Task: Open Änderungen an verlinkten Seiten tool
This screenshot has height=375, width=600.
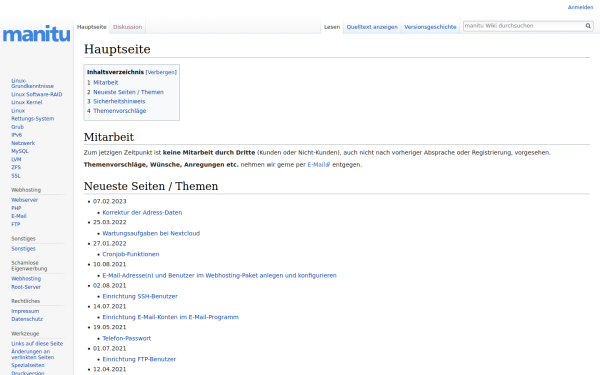Action: point(33,354)
